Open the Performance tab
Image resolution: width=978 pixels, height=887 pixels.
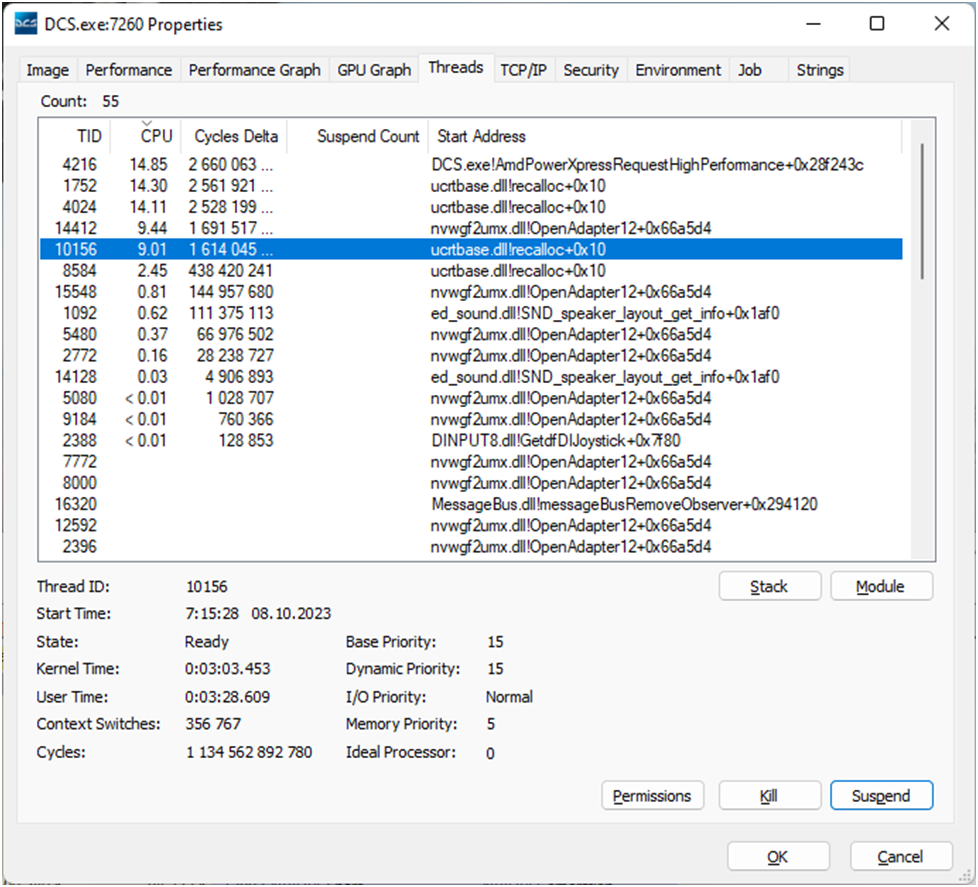128,70
